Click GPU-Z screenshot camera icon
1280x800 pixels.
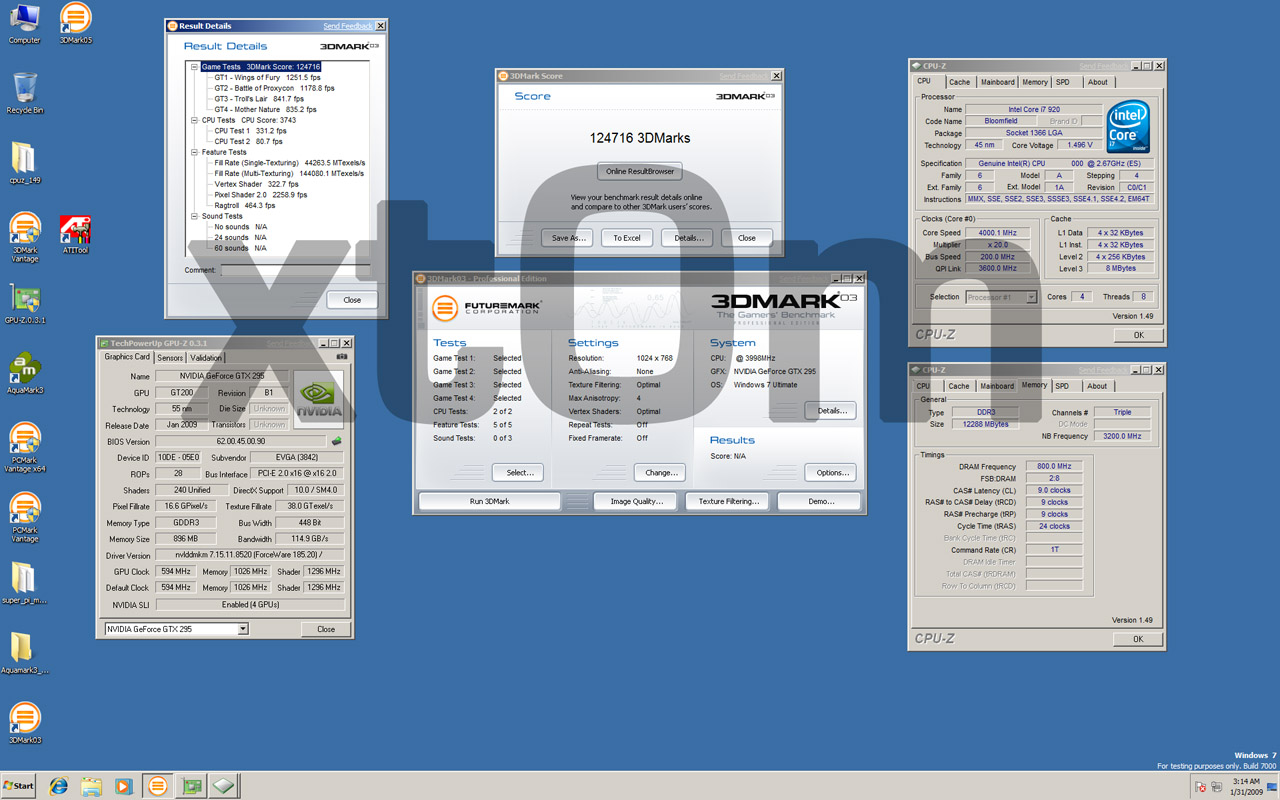pyautogui.click(x=342, y=357)
